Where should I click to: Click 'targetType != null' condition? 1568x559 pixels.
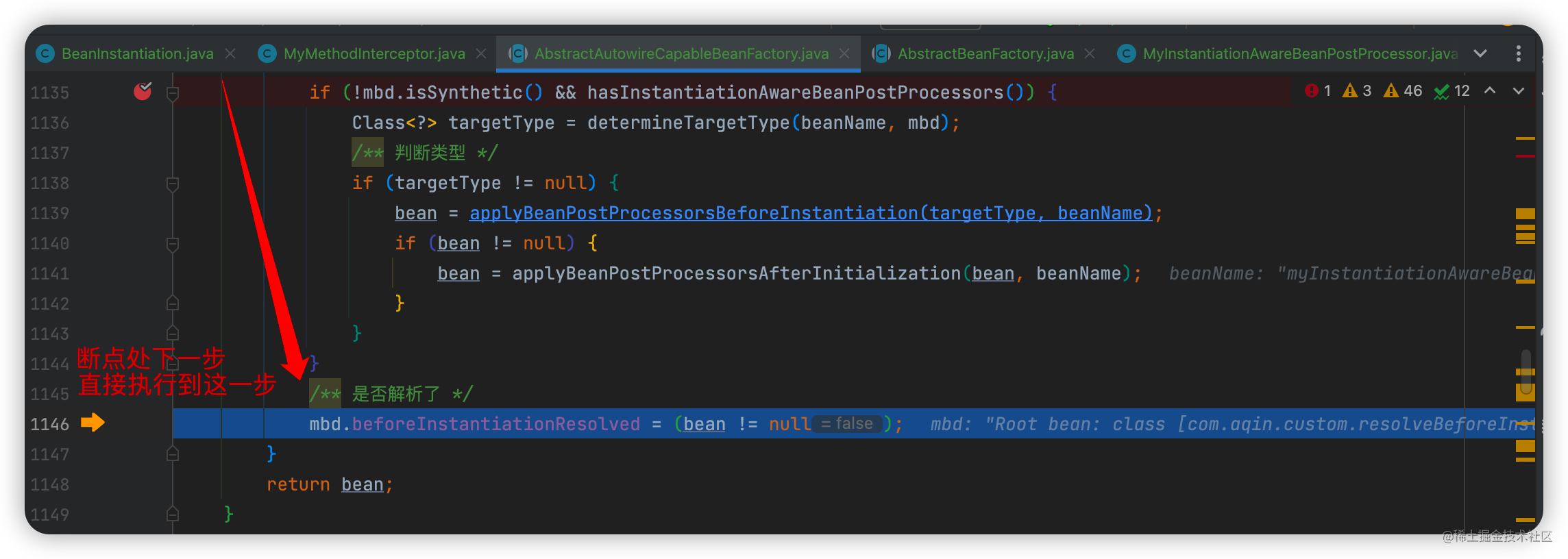(491, 183)
